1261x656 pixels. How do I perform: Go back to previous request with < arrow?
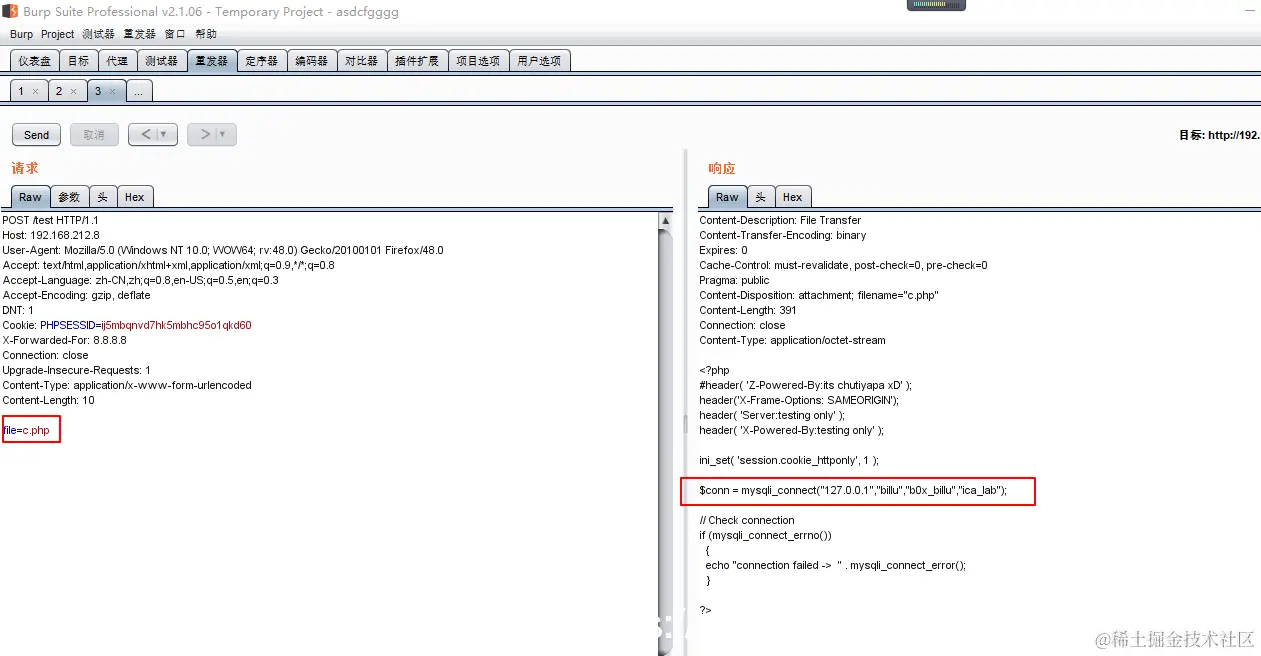[x=146, y=134]
